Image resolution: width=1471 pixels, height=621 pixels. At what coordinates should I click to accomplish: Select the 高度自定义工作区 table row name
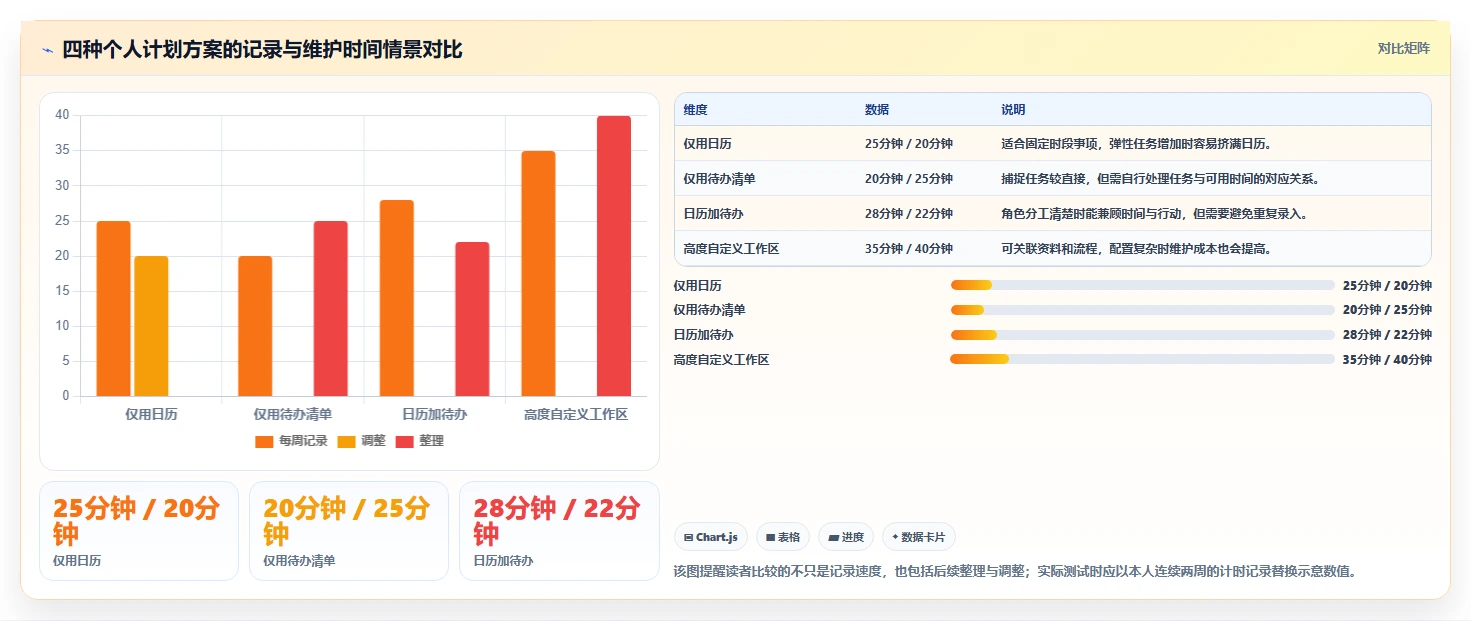tap(731, 249)
